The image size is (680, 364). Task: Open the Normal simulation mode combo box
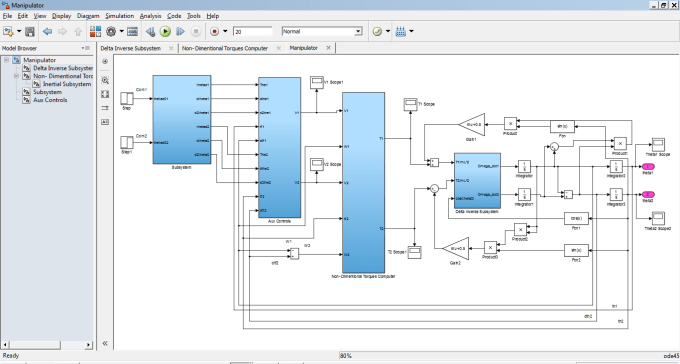[322, 31]
